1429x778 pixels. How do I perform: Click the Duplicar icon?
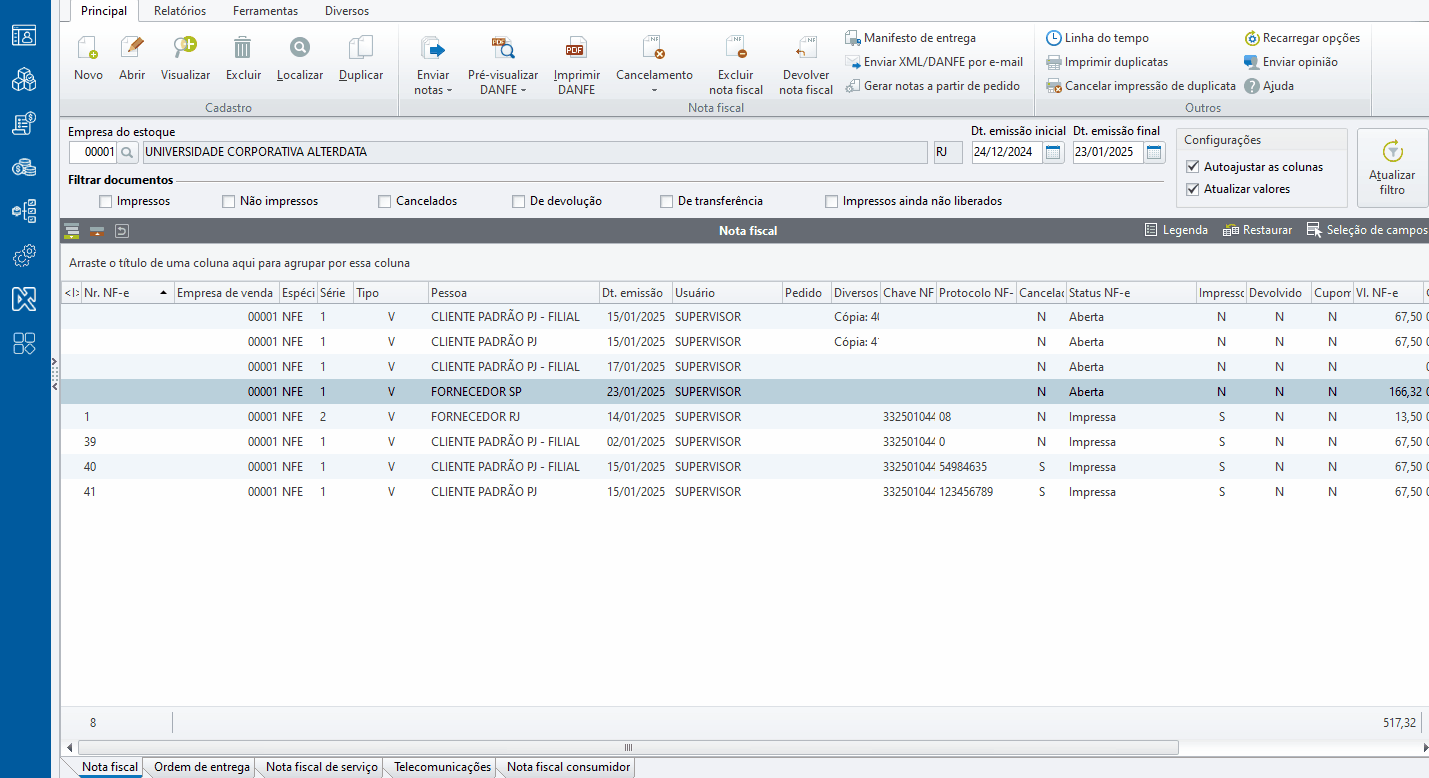[x=361, y=49]
